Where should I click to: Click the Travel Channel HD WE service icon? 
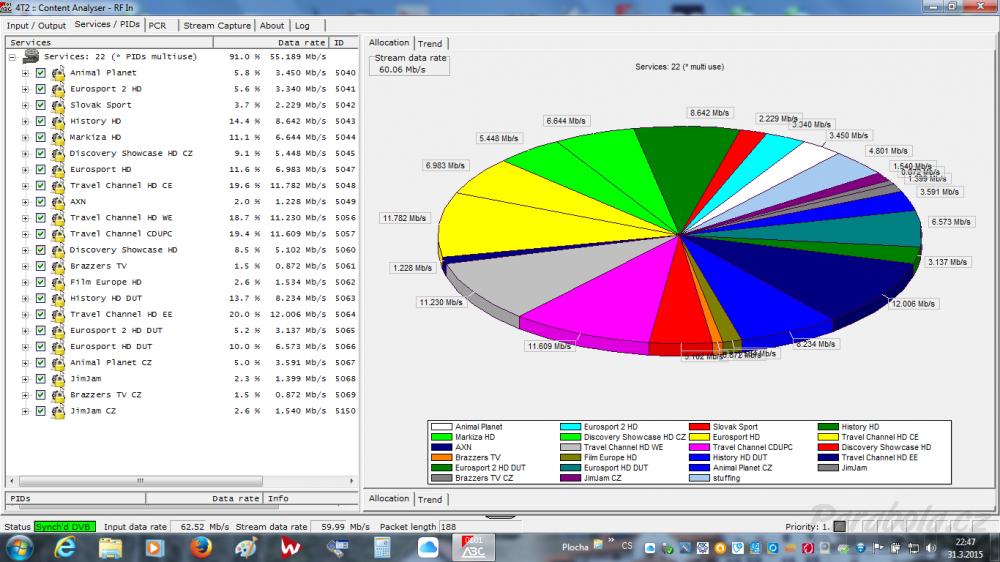click(58, 218)
